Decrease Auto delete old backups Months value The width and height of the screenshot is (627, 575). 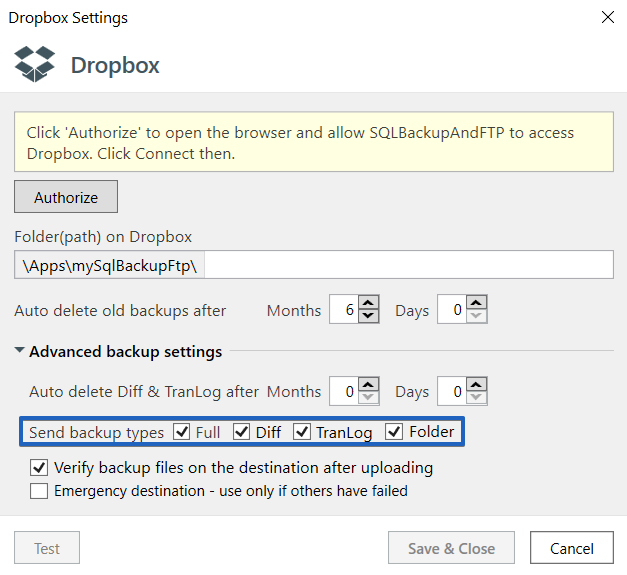368,316
